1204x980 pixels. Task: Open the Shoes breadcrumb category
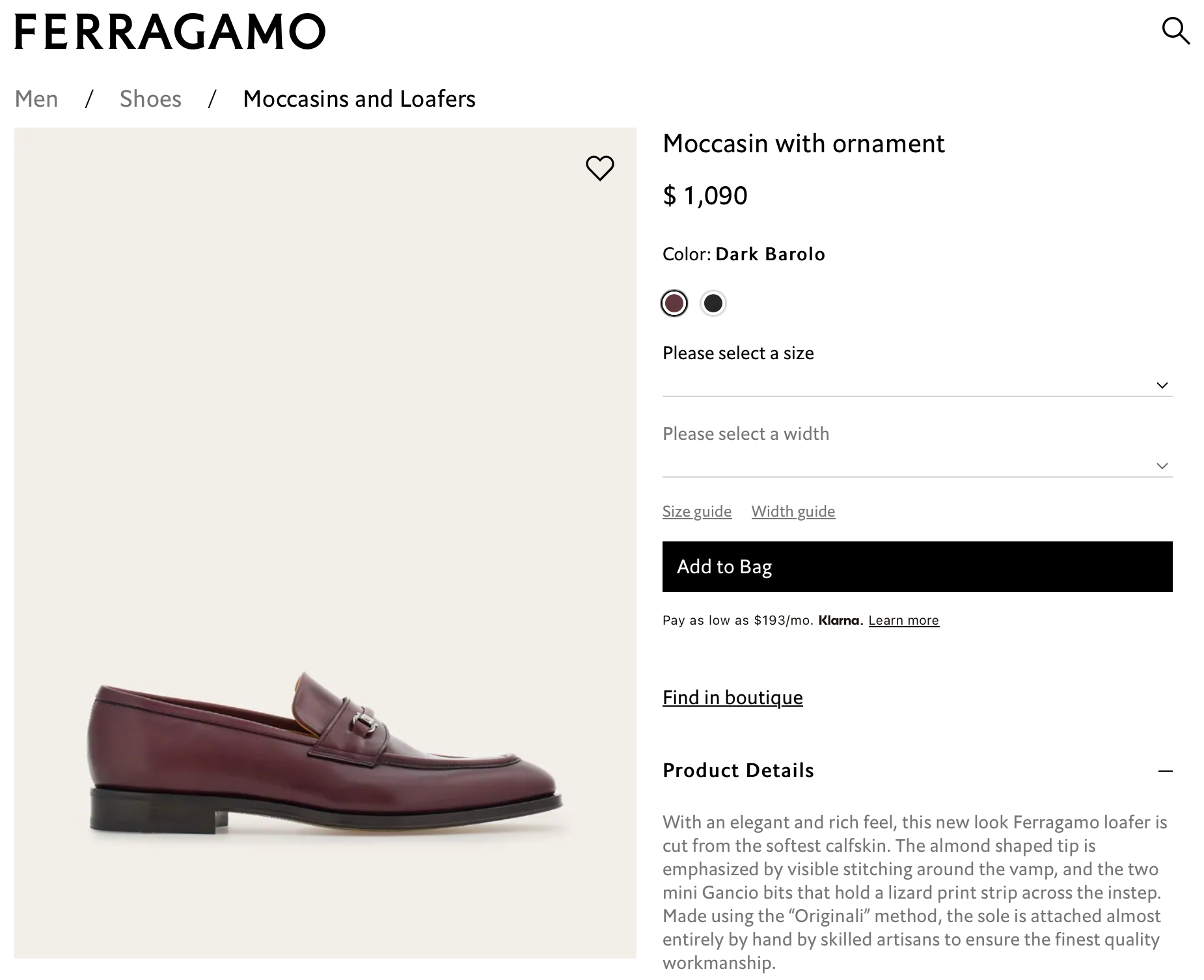tap(150, 98)
